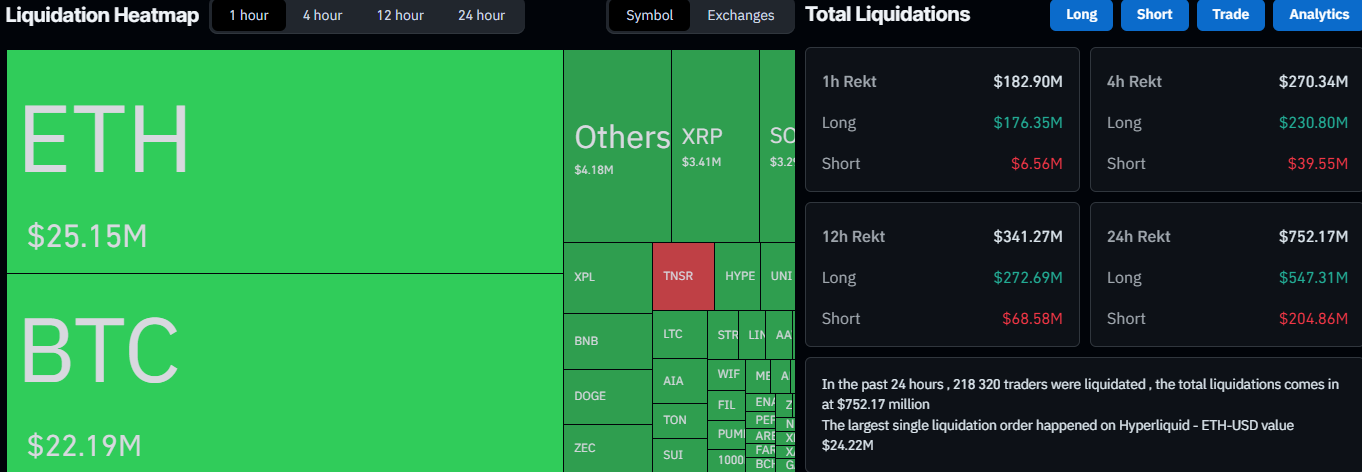Click the DOGE heatmap tile
This screenshot has width=1362, height=472.
click(x=607, y=397)
